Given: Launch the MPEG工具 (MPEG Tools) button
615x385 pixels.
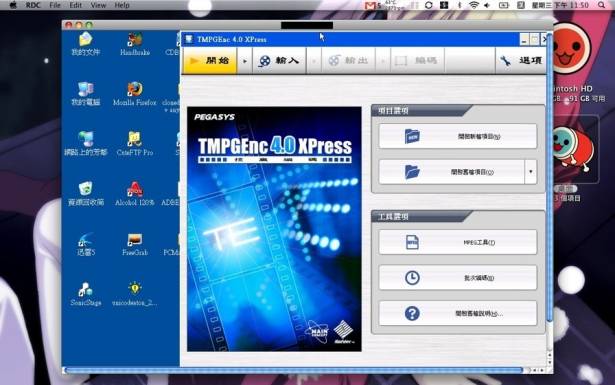Looking at the screenshot, I should point(458,242).
